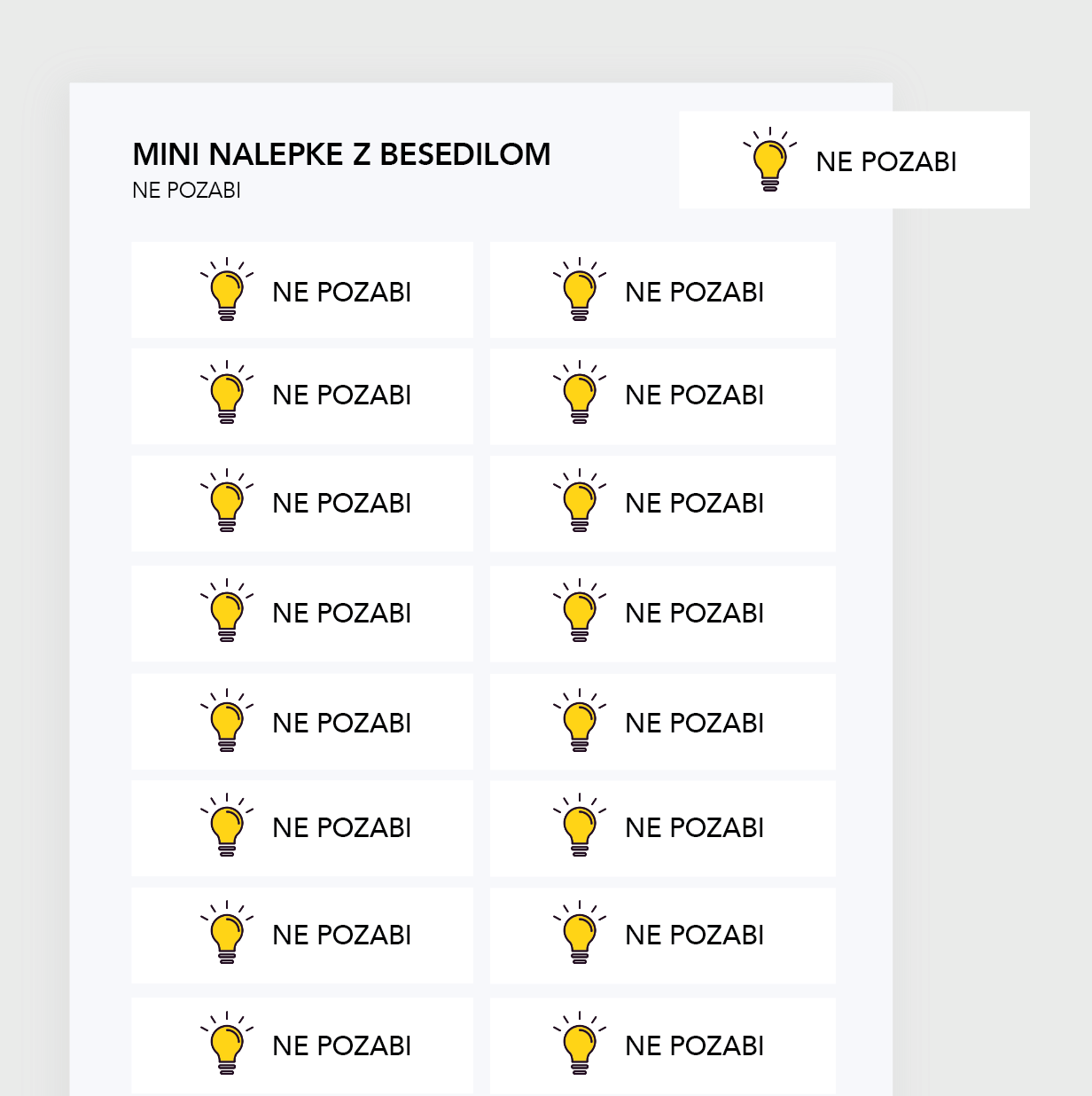
Task: Click the light bulb icon in third row, right sticker
Action: 580,500
